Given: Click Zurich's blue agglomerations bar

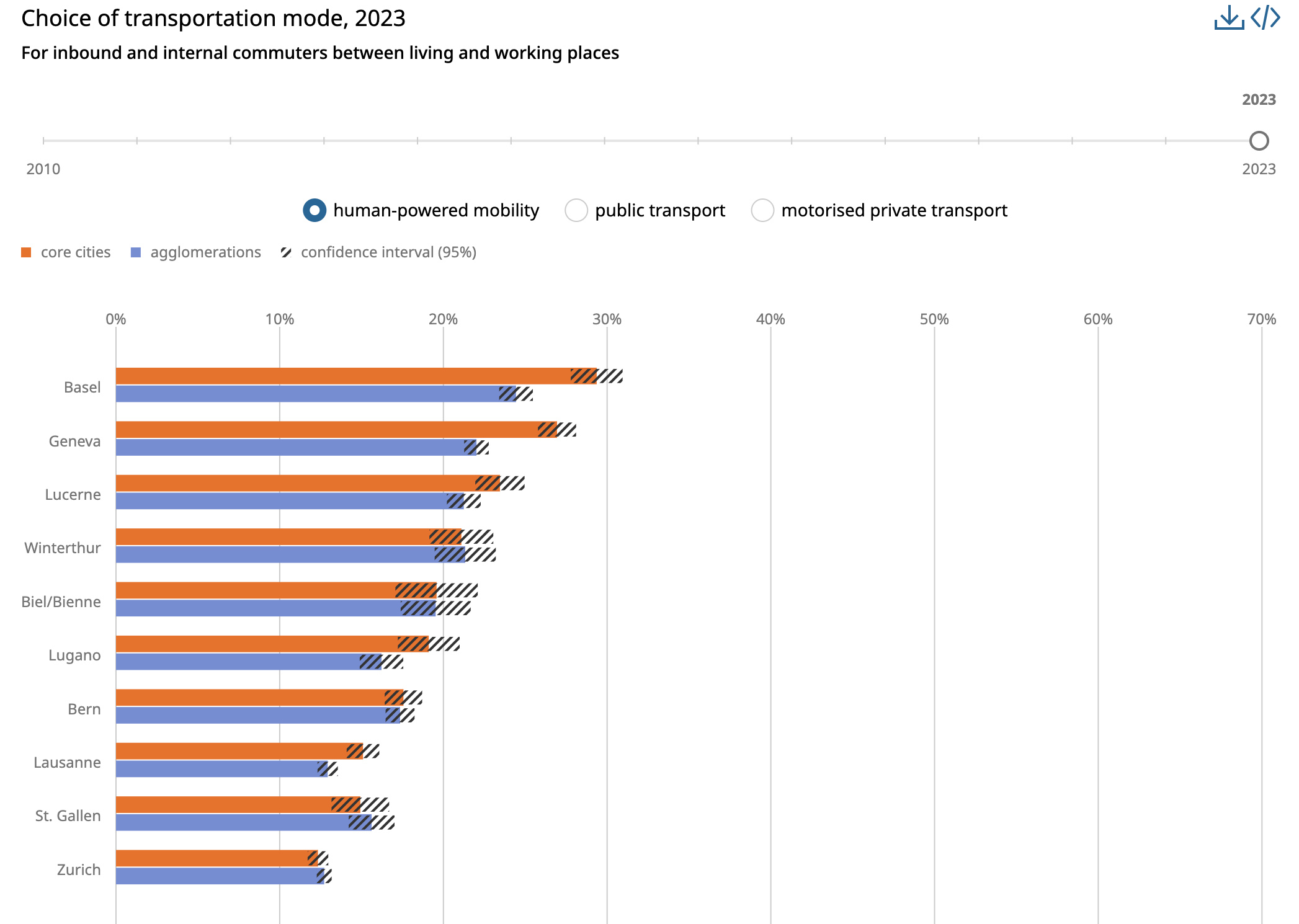Looking at the screenshot, I should tap(216, 876).
